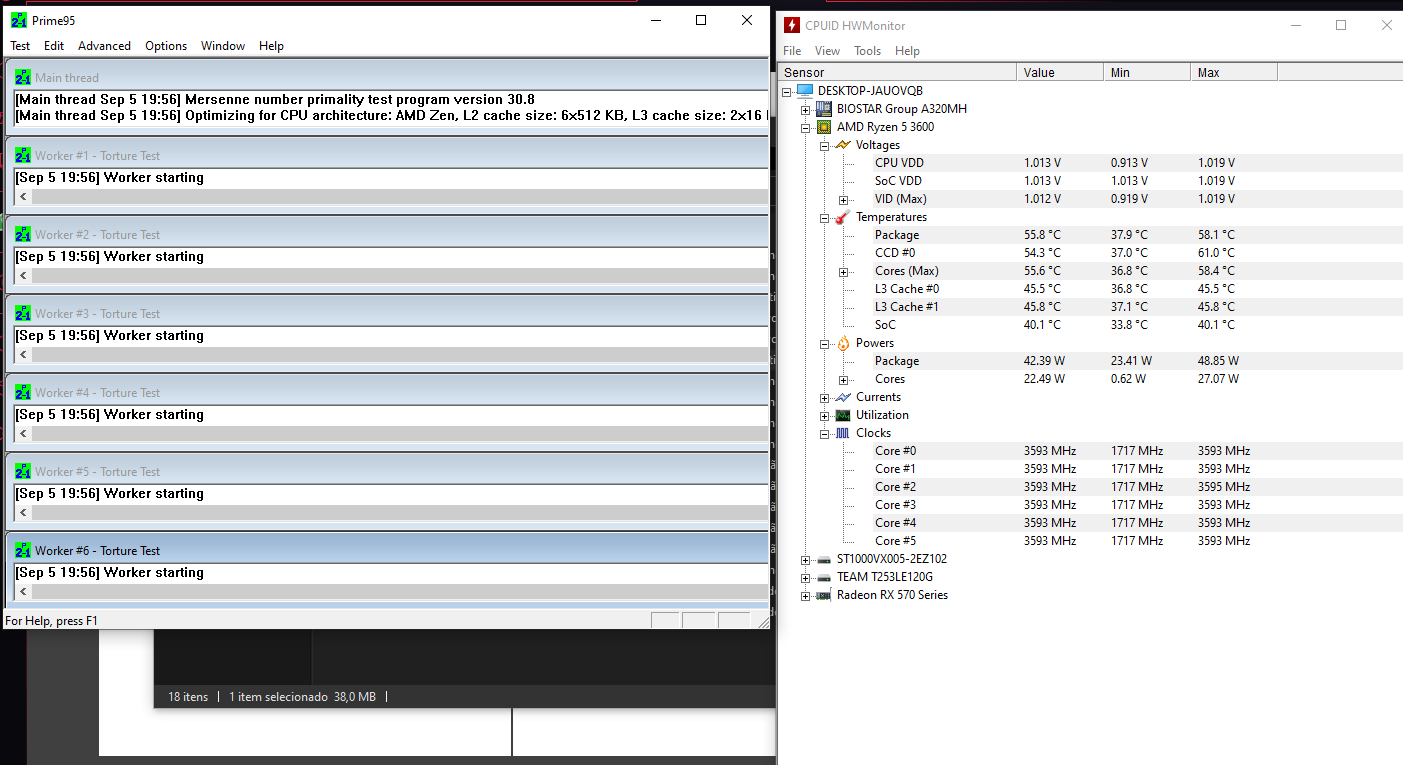
Task: Click the Worker #3 window icon
Action: point(23,313)
